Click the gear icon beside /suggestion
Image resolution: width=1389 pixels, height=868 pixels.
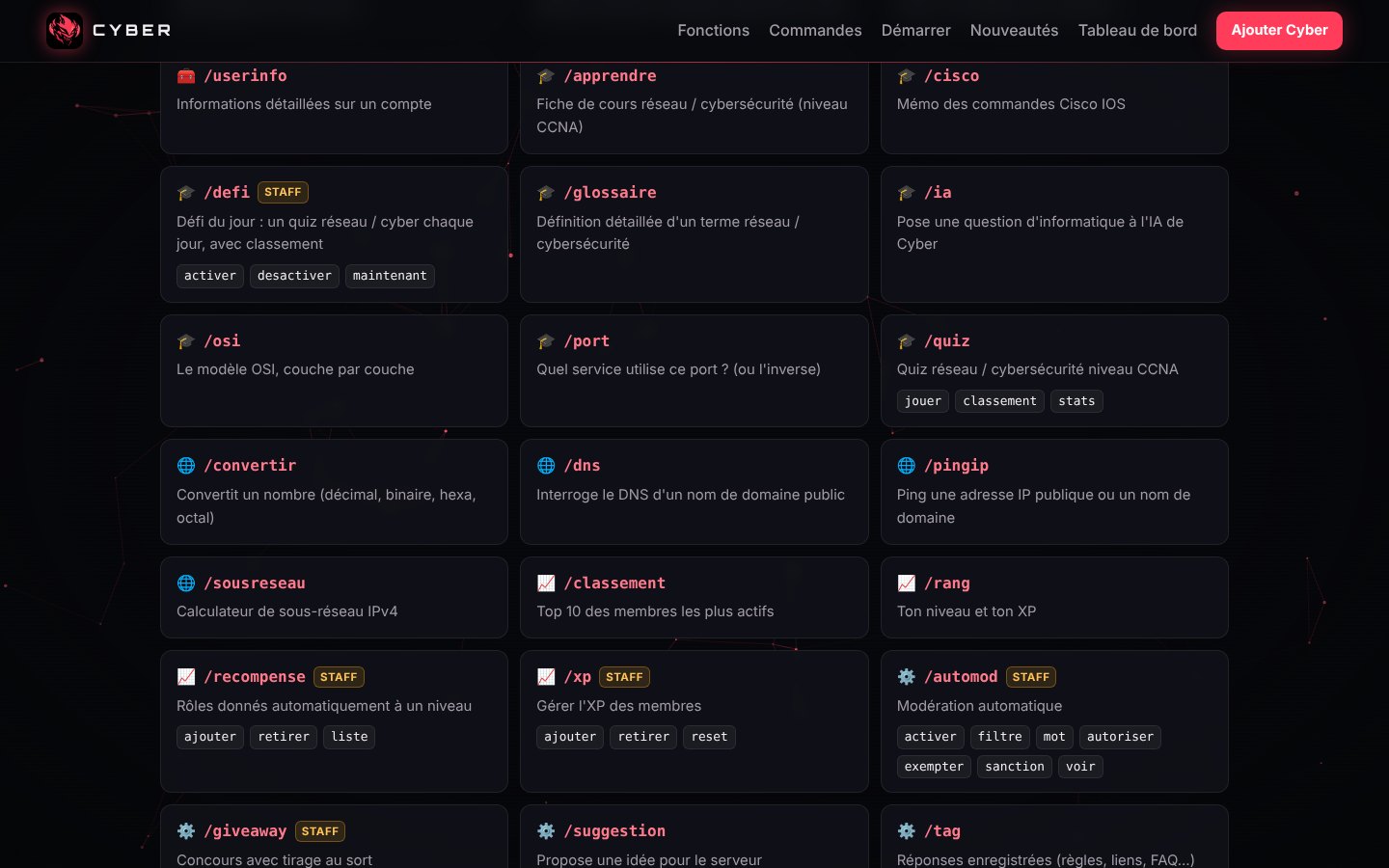546,831
